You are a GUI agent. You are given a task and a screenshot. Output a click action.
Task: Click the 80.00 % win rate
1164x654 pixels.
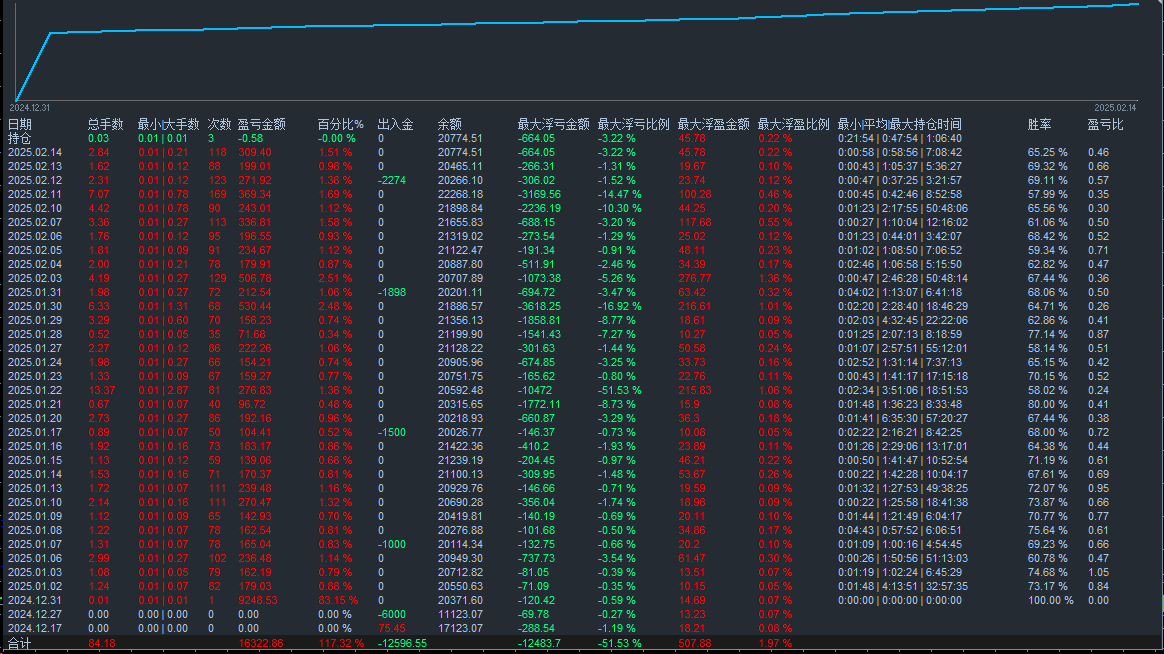click(1047, 405)
